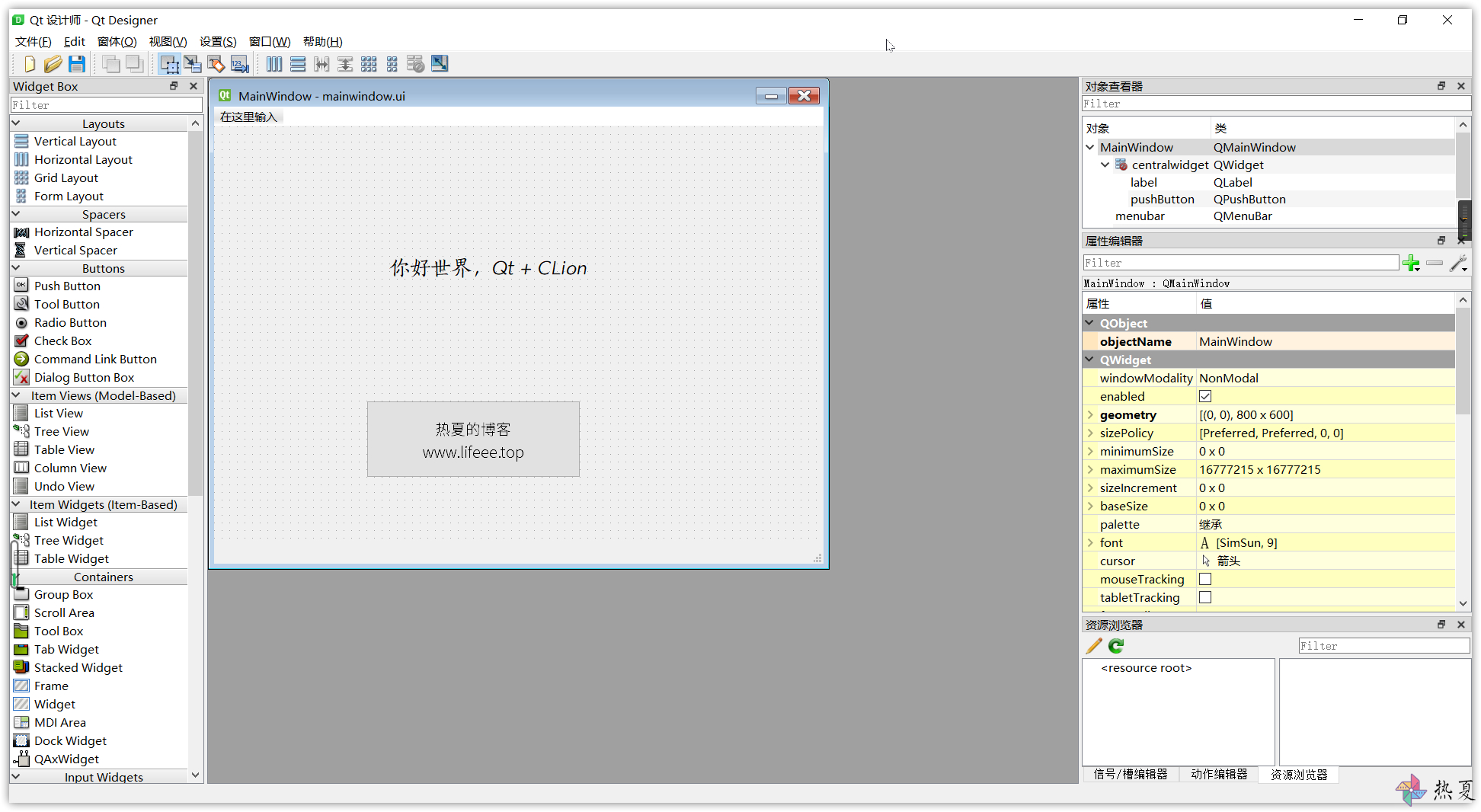
Task: Select pushButton in the object inspector
Action: tap(1162, 200)
